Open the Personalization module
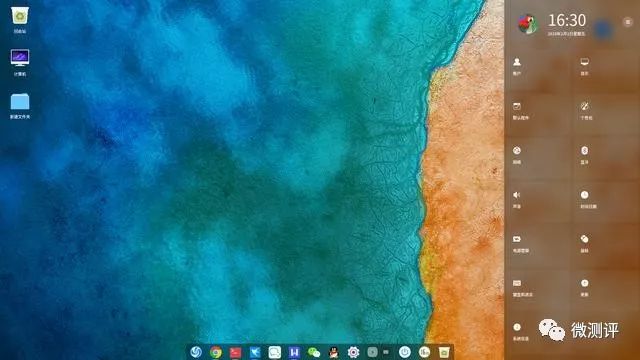This screenshot has height=360, width=640. tap(586, 111)
